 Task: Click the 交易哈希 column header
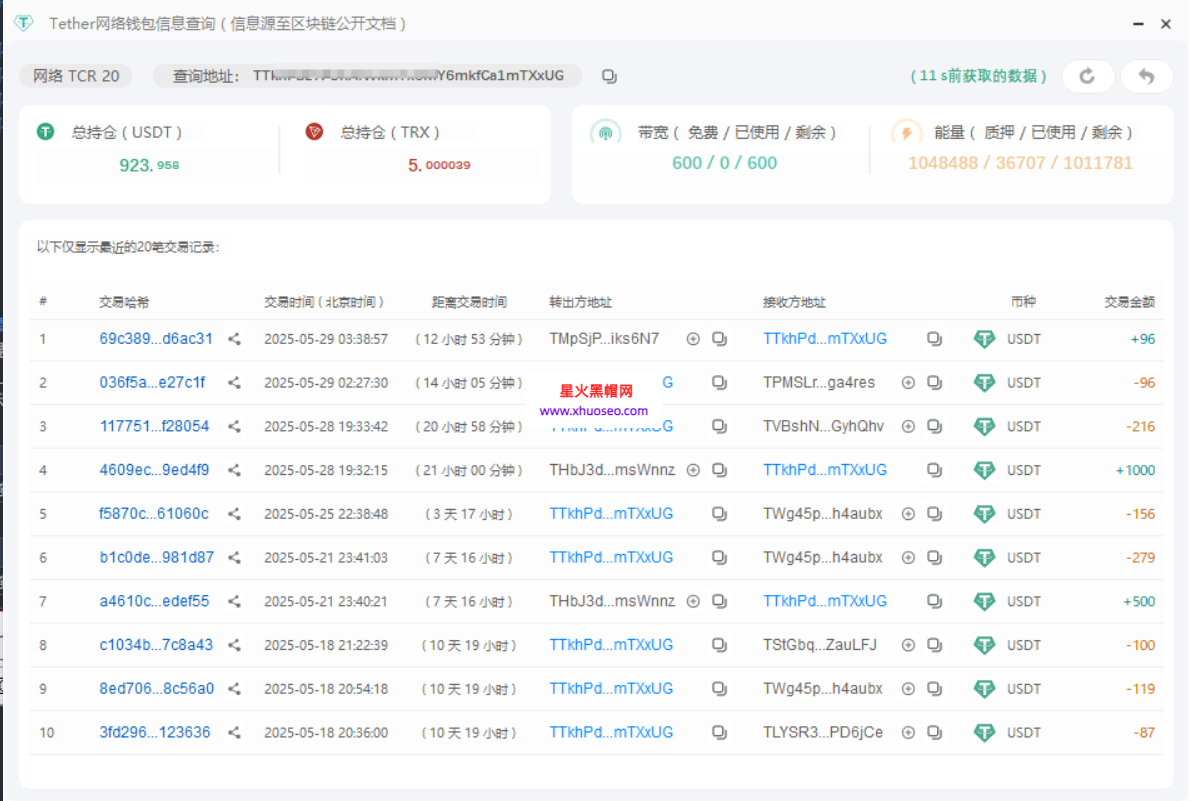(x=124, y=302)
